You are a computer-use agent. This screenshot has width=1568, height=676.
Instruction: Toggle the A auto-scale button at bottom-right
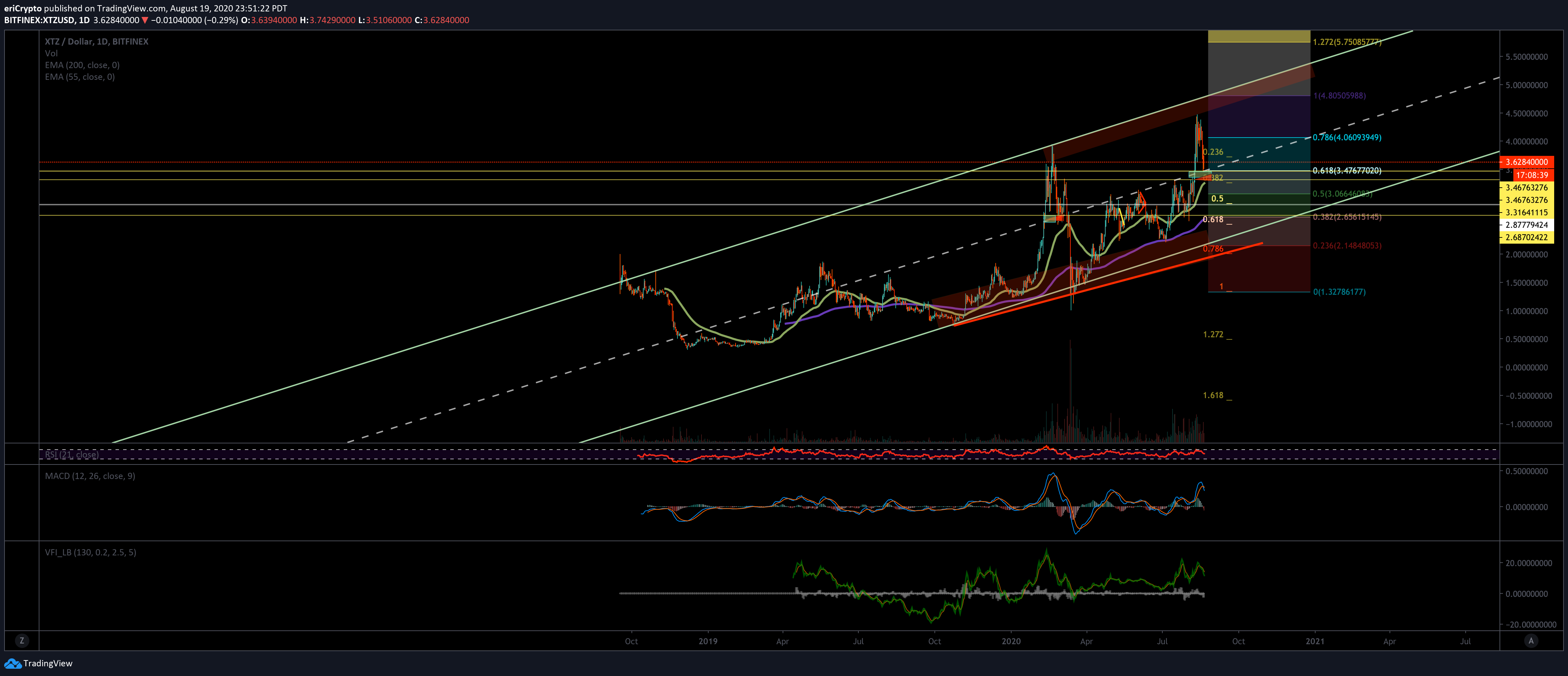tap(1531, 641)
